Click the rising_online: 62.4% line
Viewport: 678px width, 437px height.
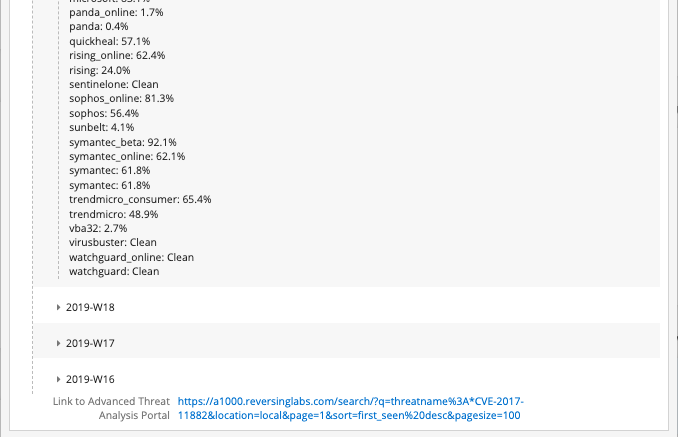tap(117, 56)
